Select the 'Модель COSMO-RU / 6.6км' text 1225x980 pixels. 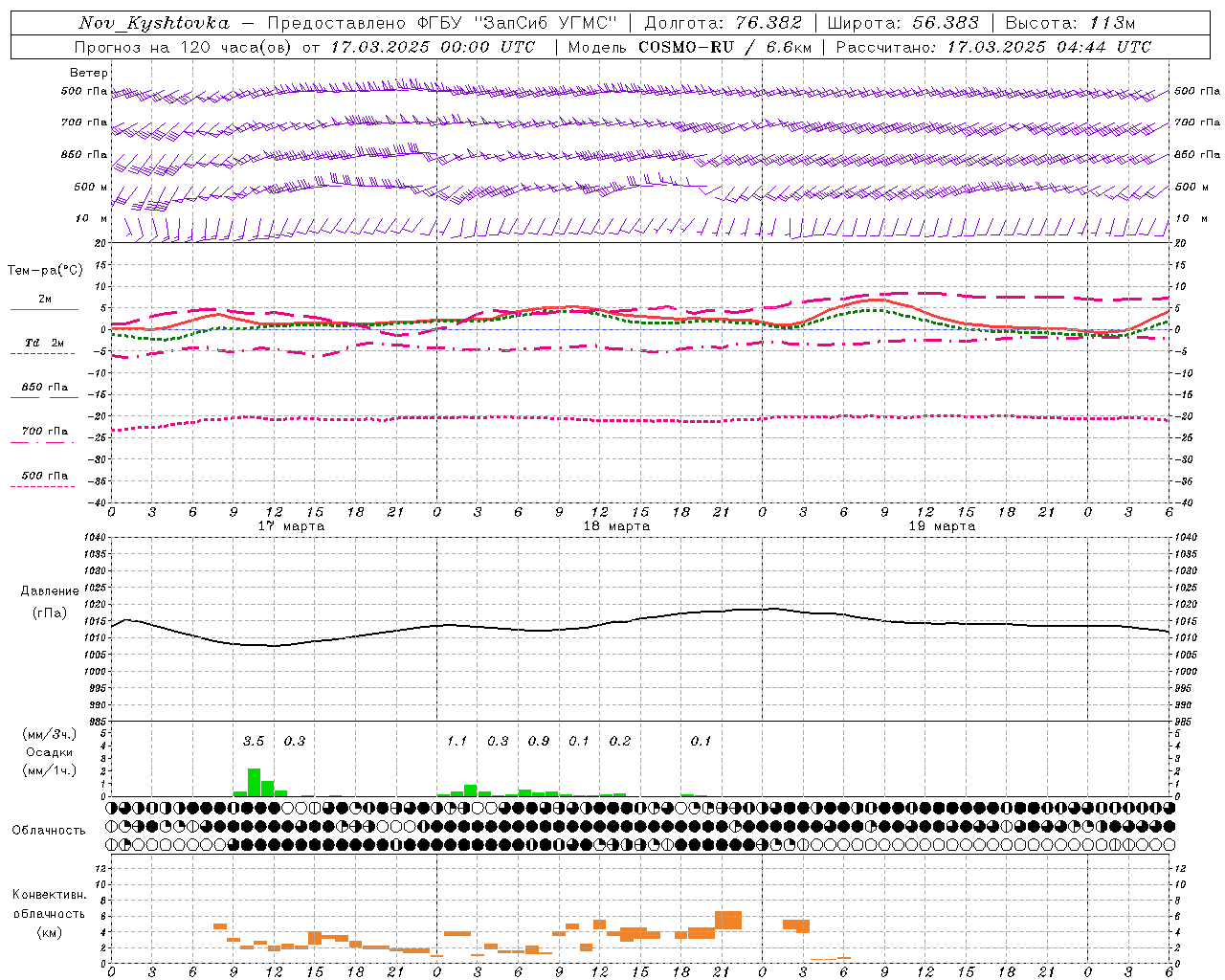coord(689,47)
